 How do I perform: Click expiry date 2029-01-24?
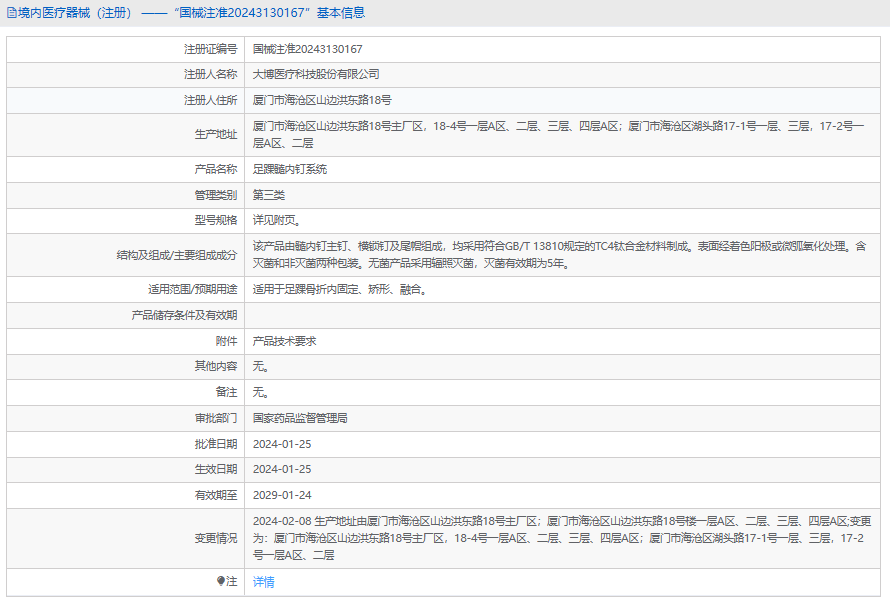point(282,495)
